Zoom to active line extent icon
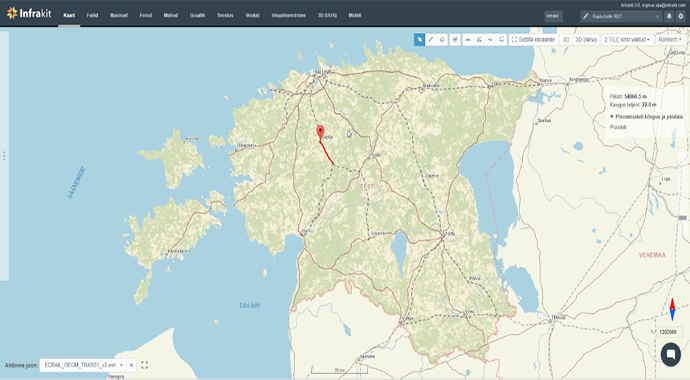The height and width of the screenshot is (380, 690). (x=144, y=365)
